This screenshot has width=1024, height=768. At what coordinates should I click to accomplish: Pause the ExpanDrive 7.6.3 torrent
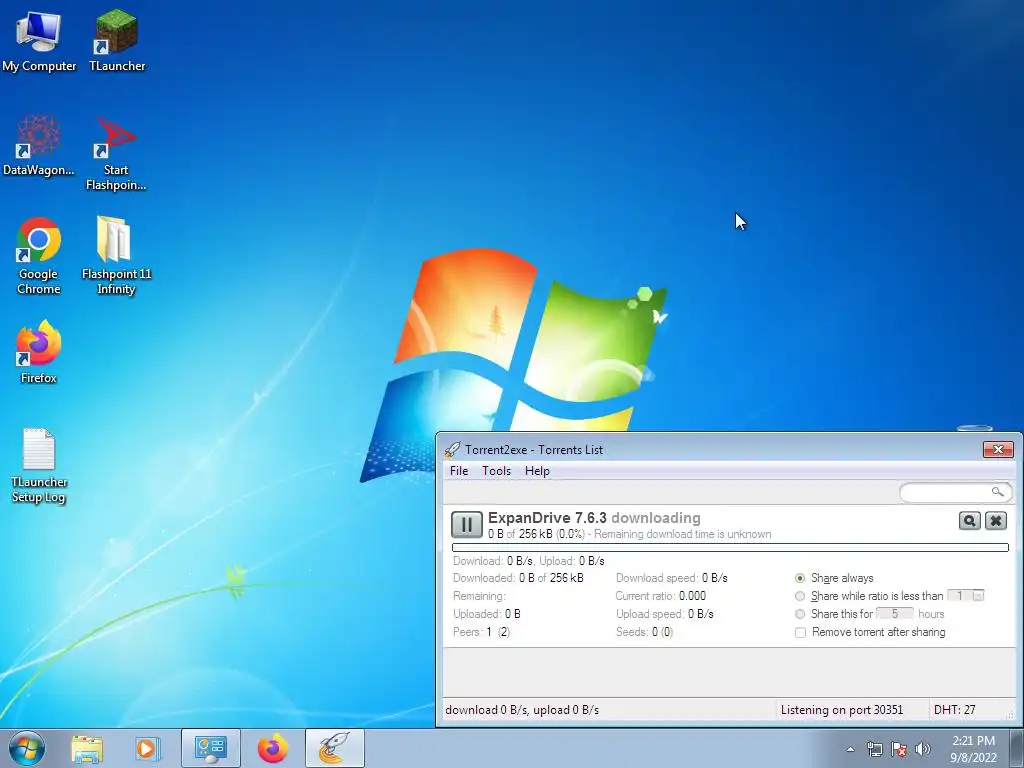click(466, 524)
